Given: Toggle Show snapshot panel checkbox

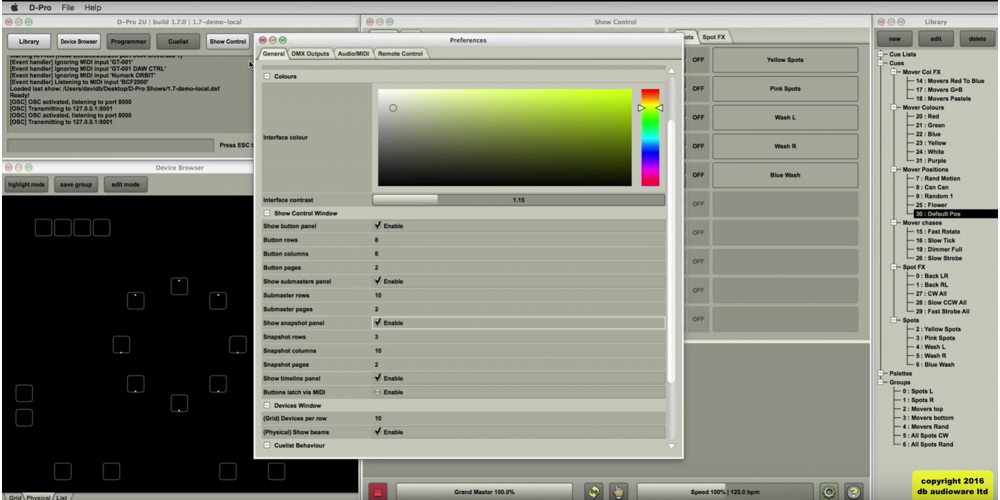Looking at the screenshot, I should click(x=378, y=323).
